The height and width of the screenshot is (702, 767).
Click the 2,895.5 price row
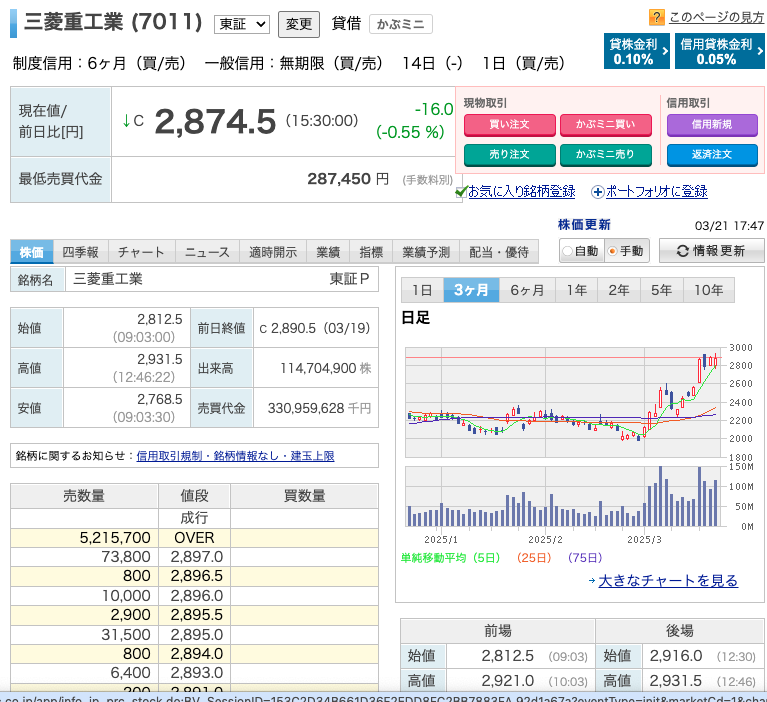click(194, 615)
